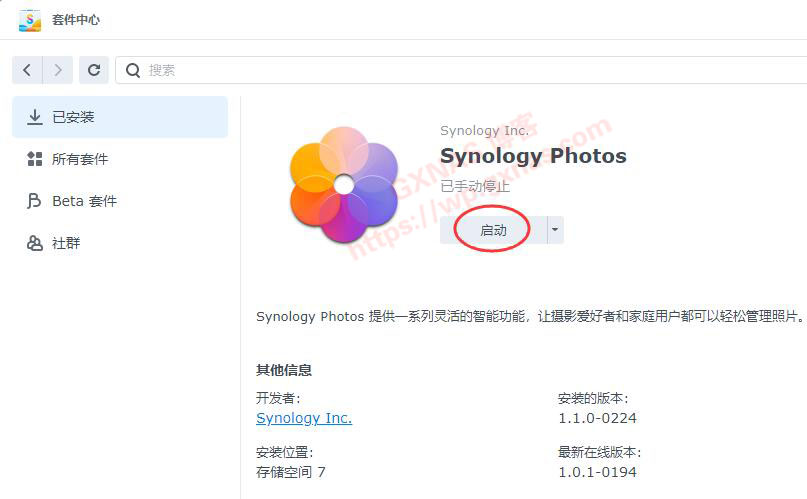Viewport: 807px width, 499px height.
Task: Switch to Beta 套件 section
Action: 84,201
